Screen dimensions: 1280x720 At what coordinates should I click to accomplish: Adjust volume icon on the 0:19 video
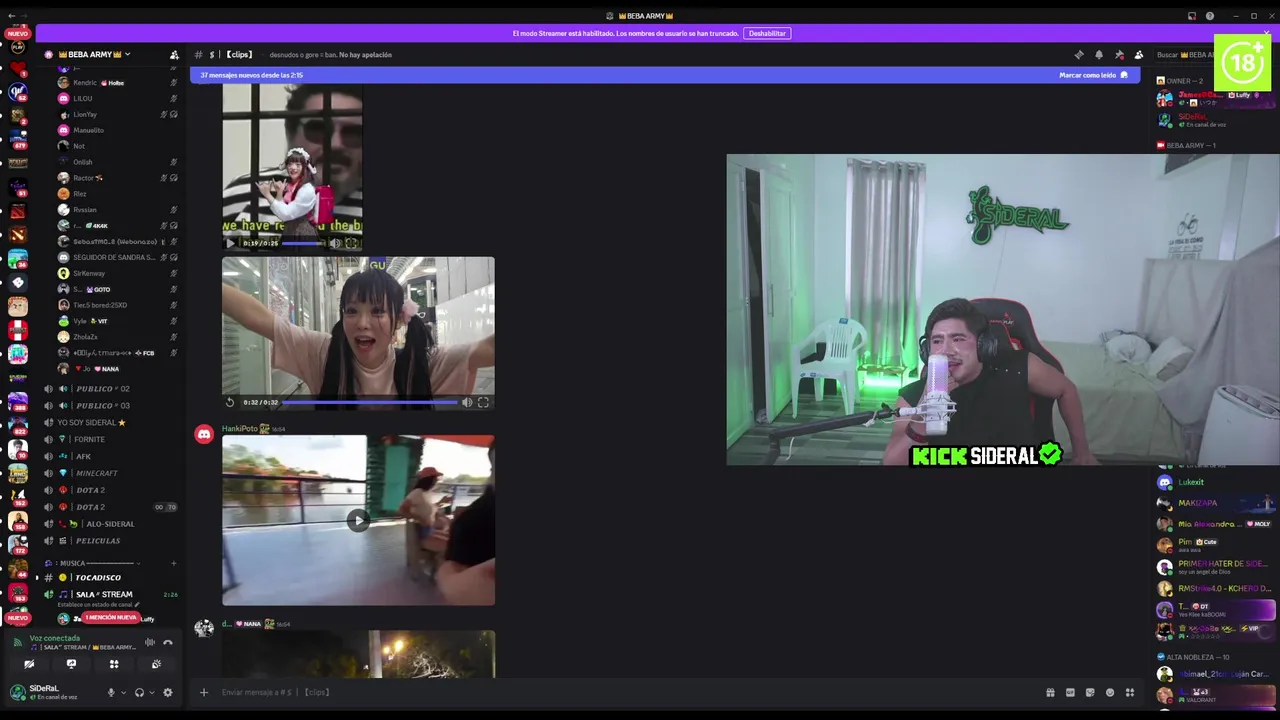click(x=335, y=243)
